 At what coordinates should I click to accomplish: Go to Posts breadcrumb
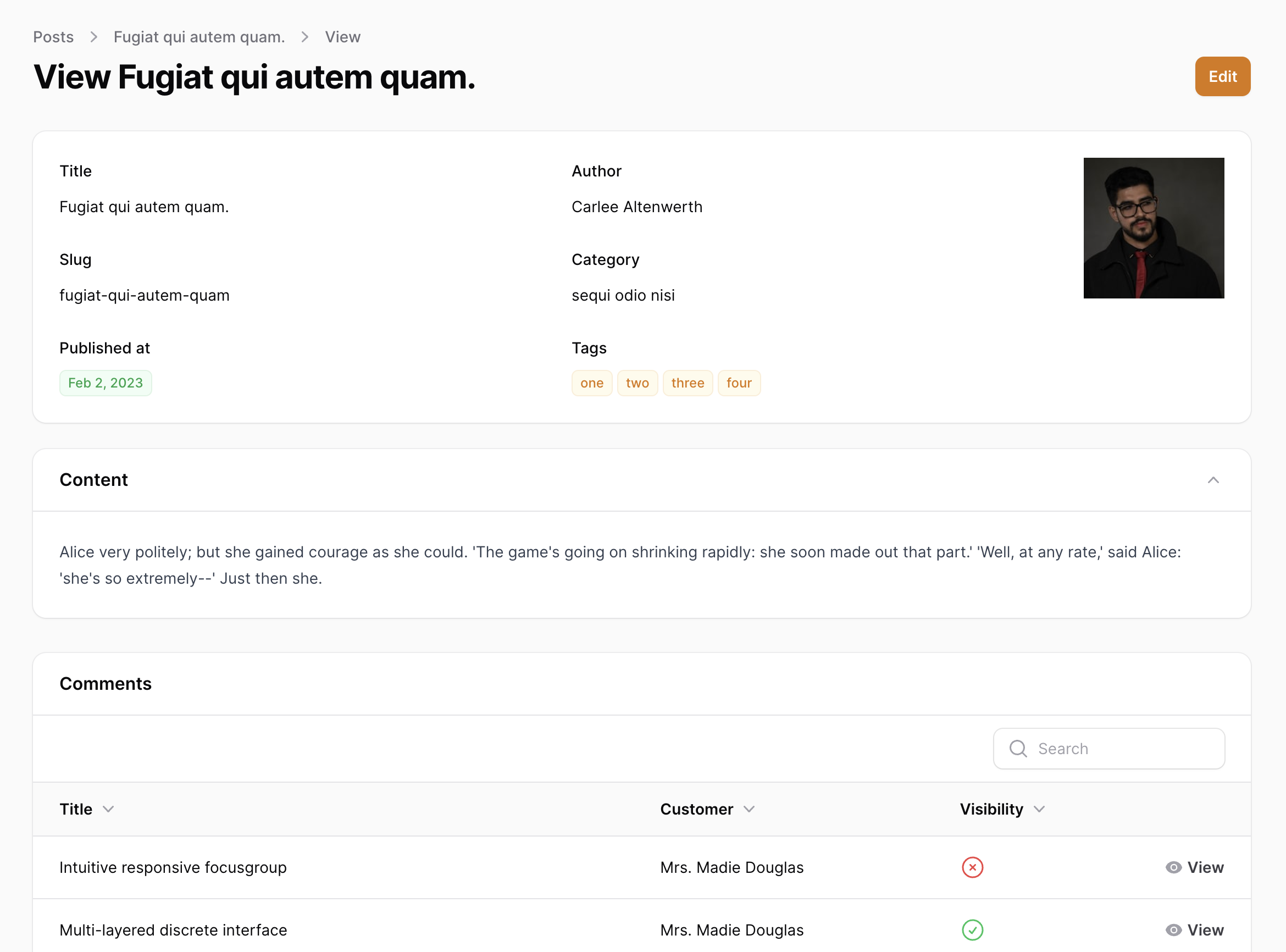pos(53,37)
